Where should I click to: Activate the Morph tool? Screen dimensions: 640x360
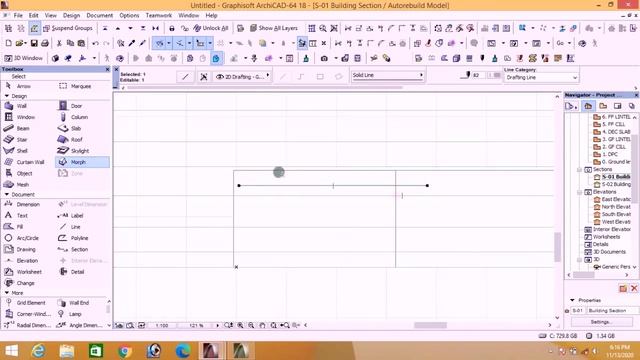click(x=82, y=162)
